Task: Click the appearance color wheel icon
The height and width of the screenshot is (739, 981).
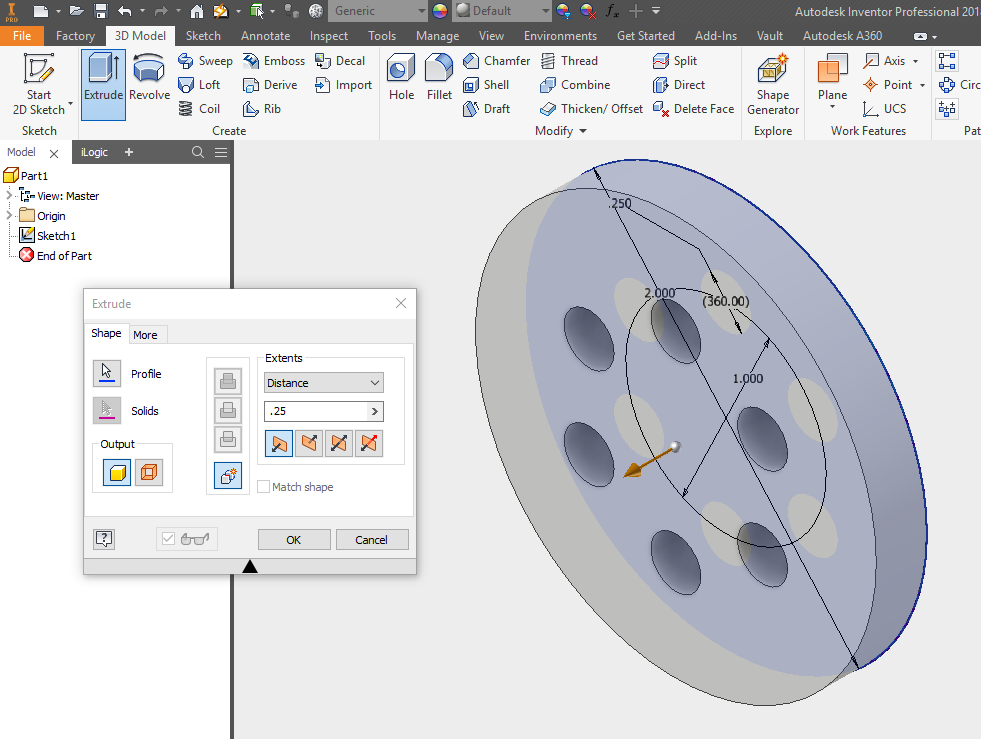Action: [x=439, y=11]
